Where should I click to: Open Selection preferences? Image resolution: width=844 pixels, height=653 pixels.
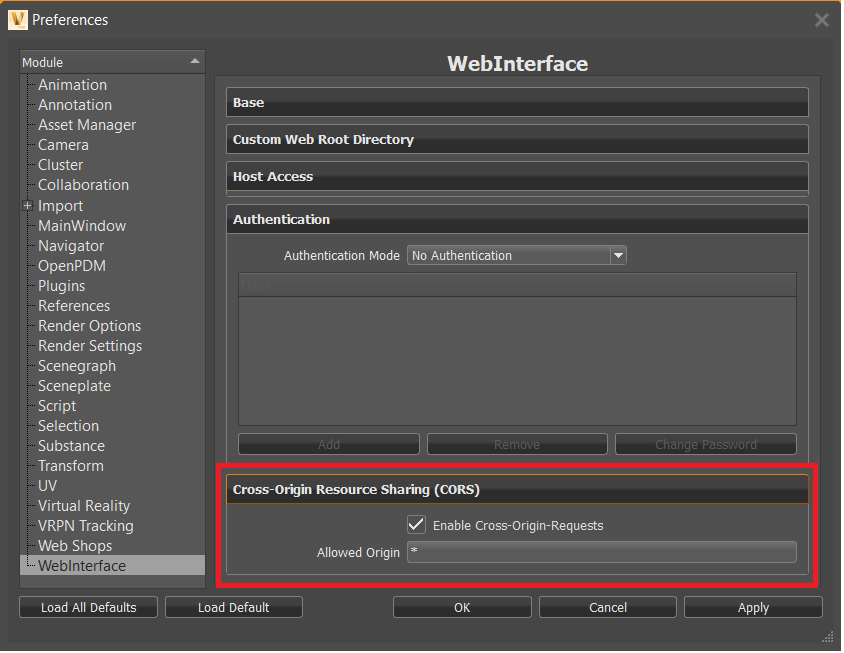coord(68,426)
